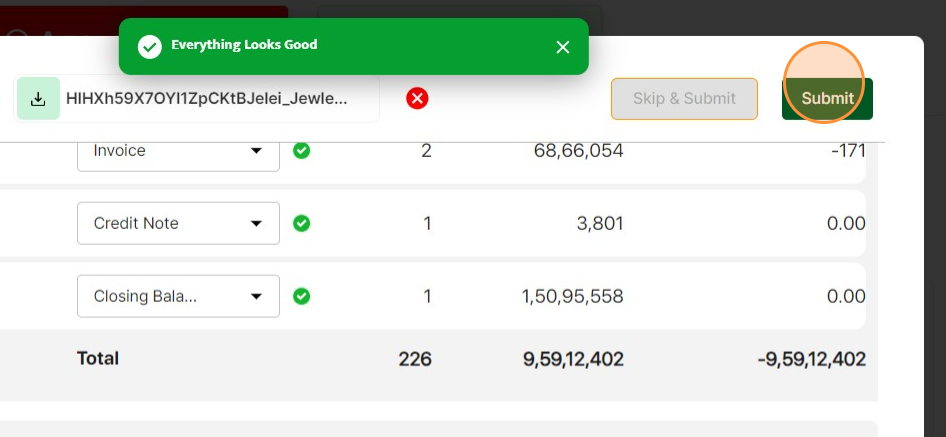
Task: Remove the uploaded file with the red X
Action: click(418, 98)
